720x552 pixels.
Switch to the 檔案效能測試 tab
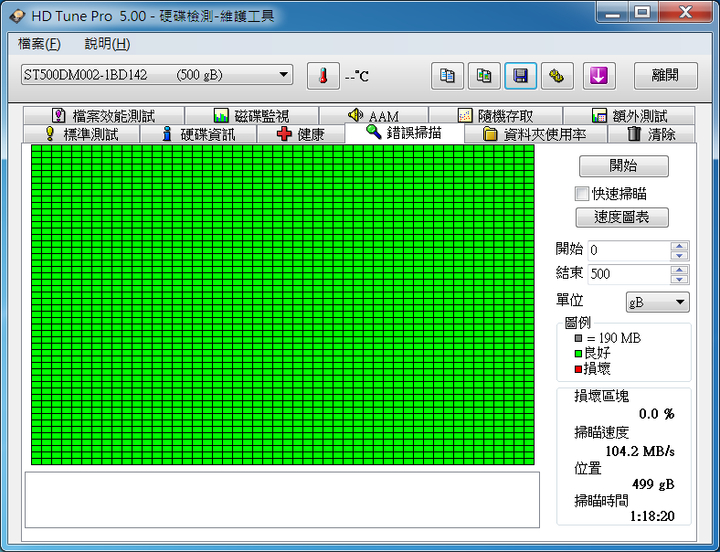coord(104,115)
